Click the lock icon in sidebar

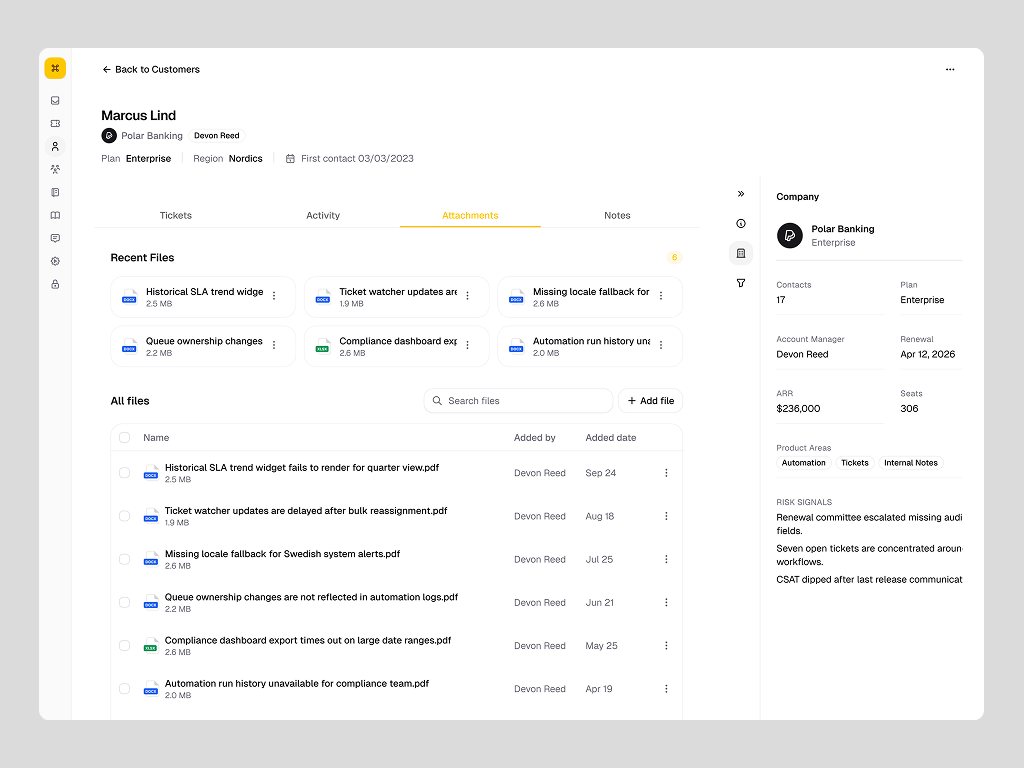click(55, 284)
